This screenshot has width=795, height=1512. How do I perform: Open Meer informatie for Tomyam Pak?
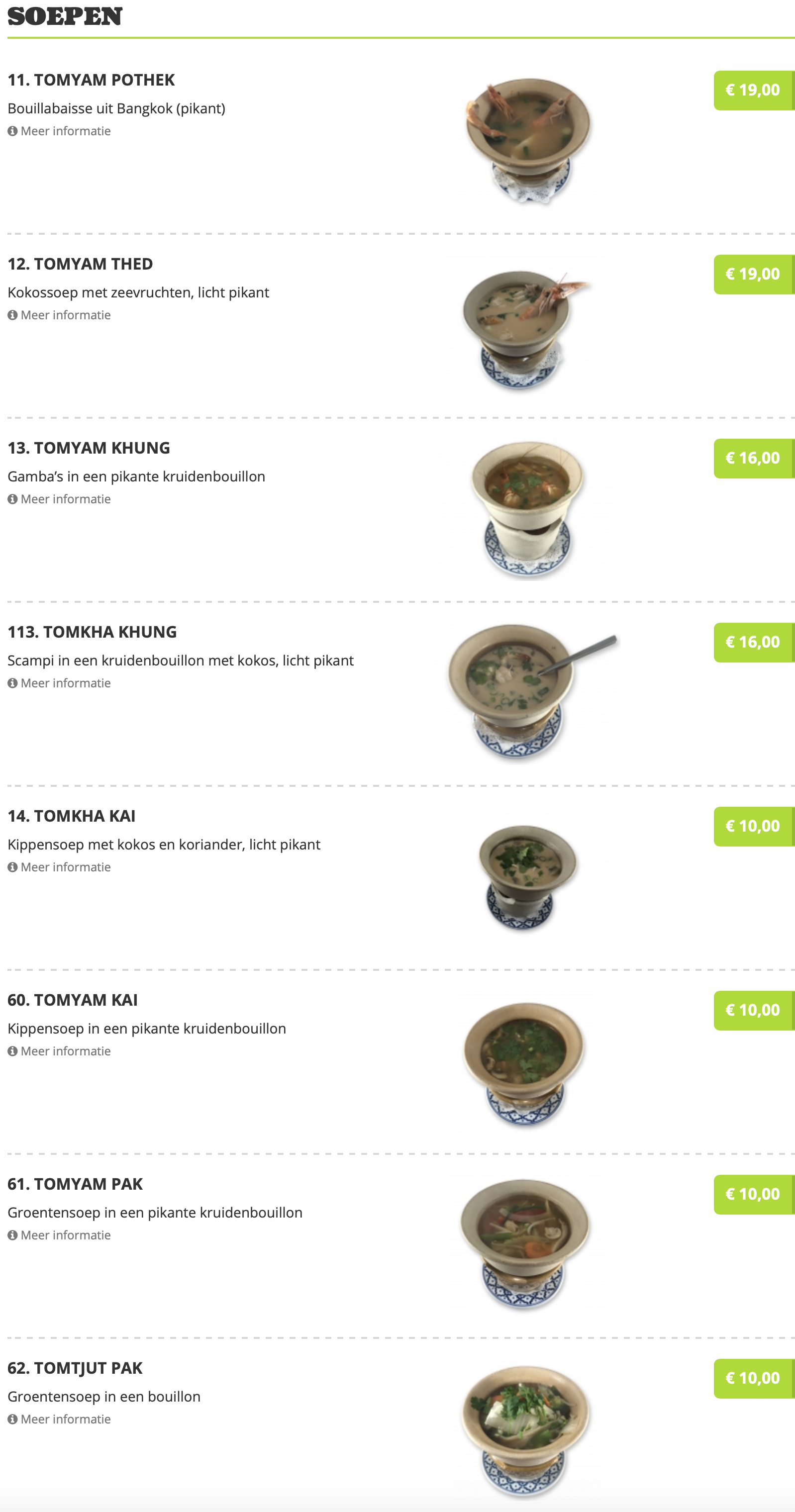coord(59,1235)
